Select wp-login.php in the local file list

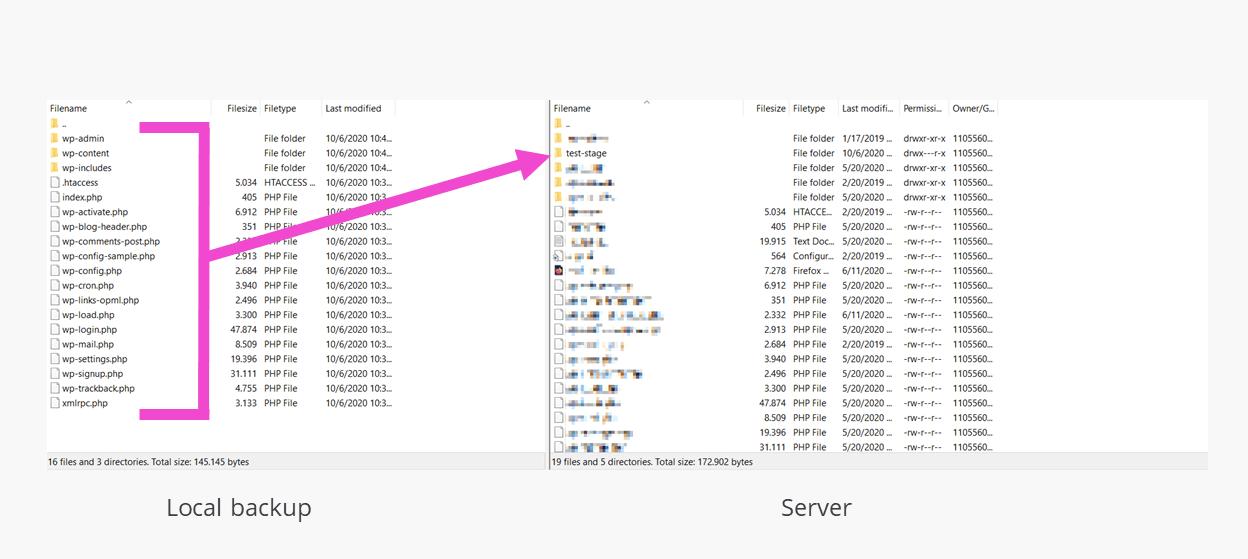point(89,329)
